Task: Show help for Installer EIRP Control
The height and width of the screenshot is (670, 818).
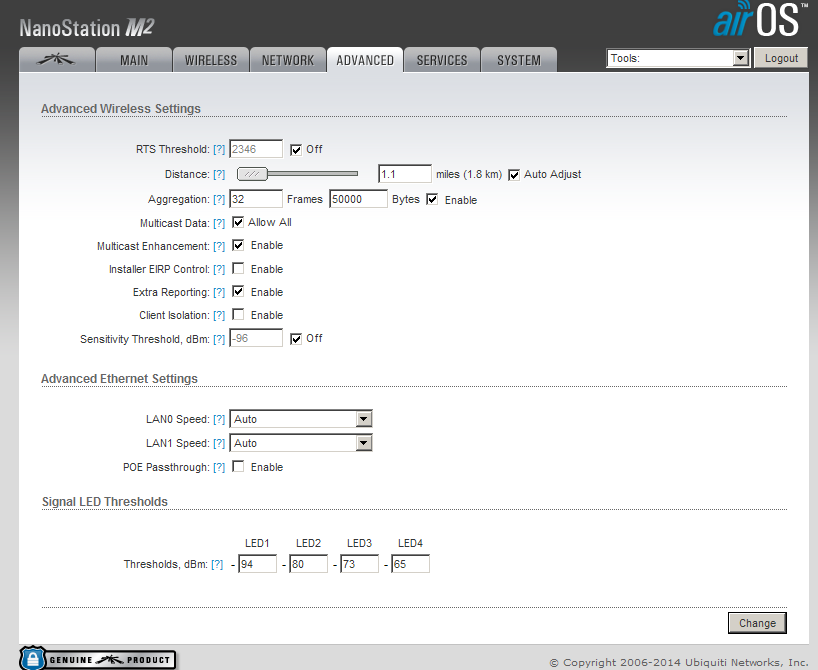Action: tap(219, 269)
